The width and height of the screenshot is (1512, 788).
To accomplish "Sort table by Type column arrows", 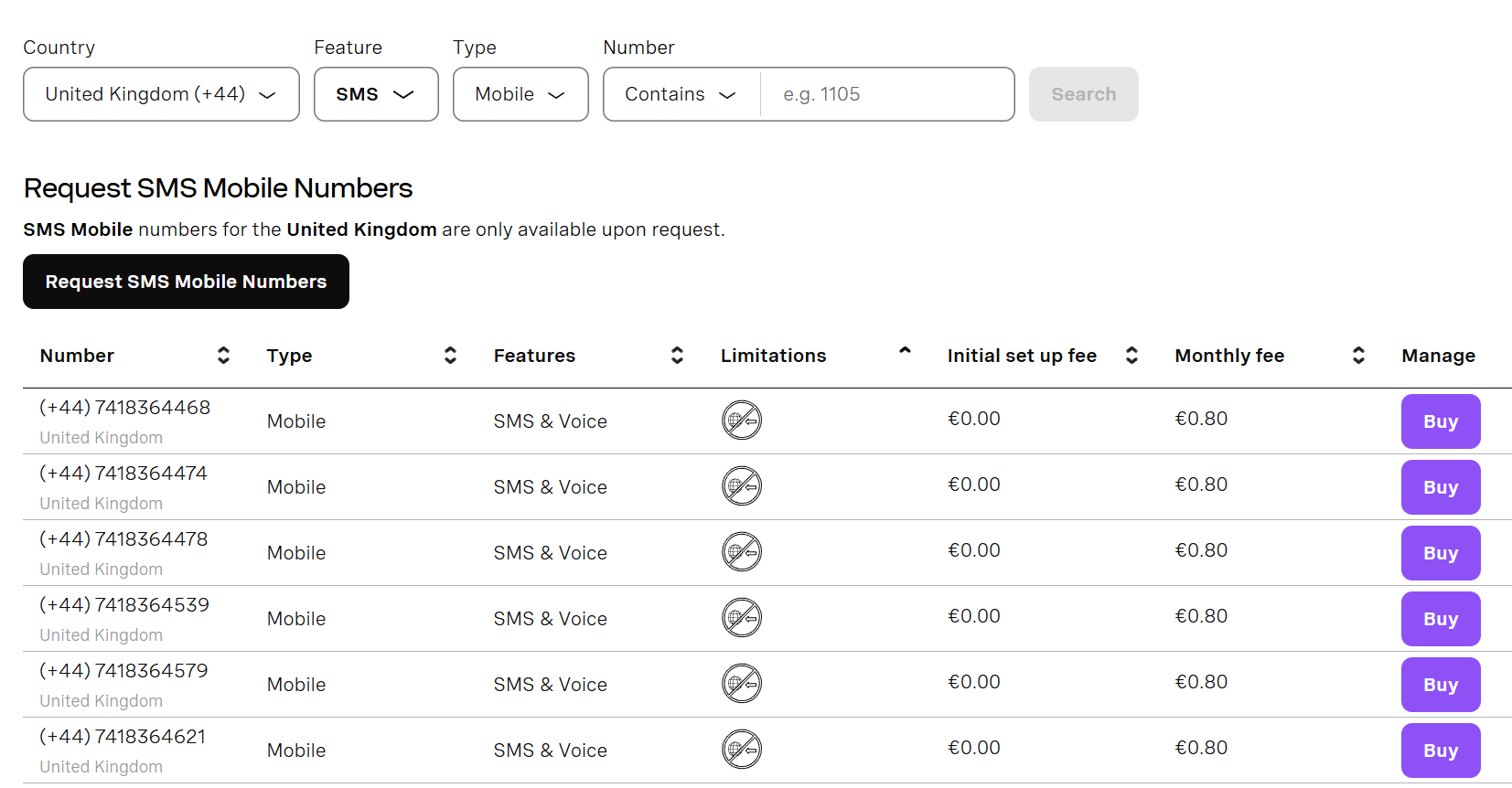I will pos(450,356).
